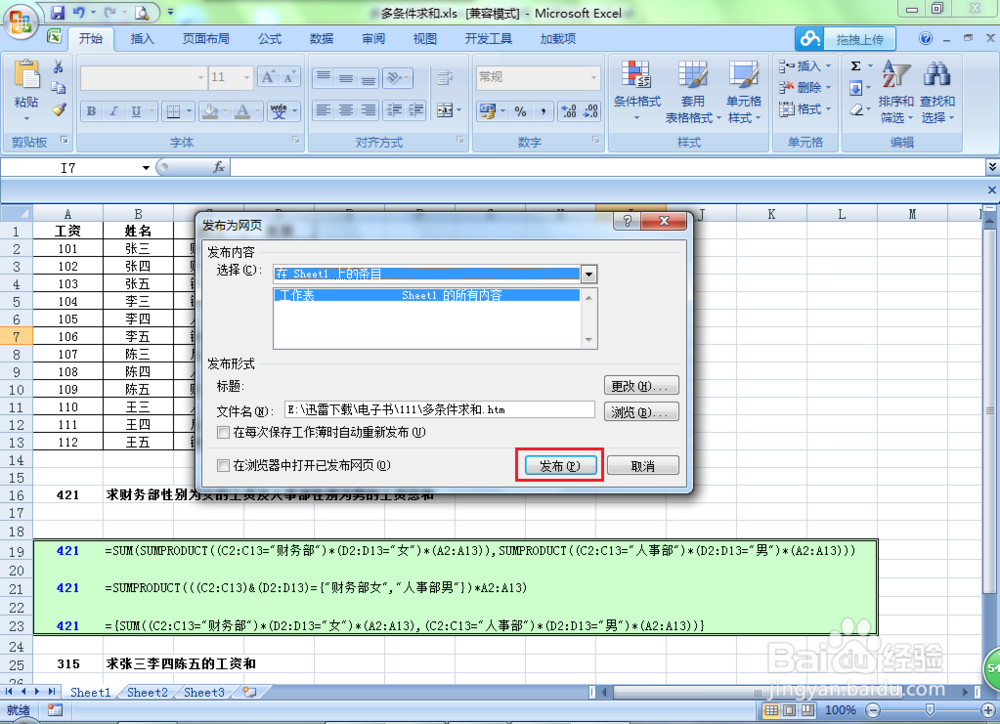Viewport: 1000px width, 724px height.
Task: Switch to the 插入 ribbon tab
Action: click(140, 38)
